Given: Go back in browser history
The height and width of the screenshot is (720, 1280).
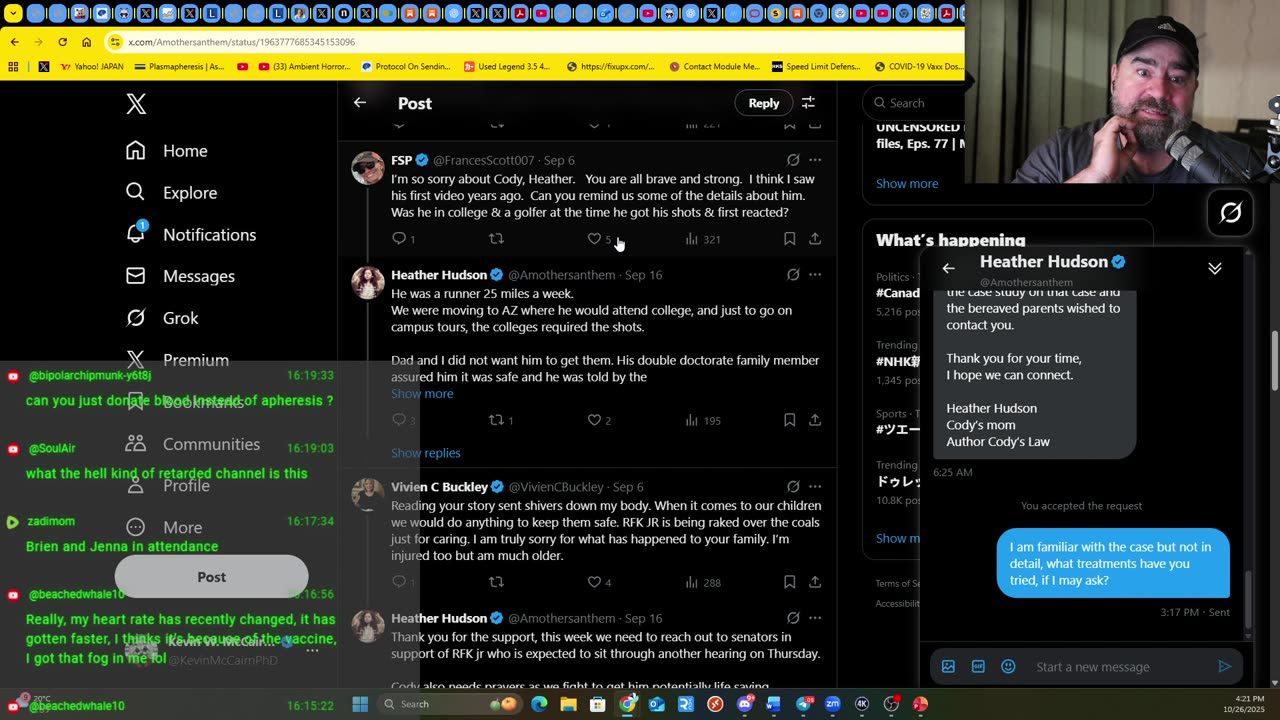Looking at the screenshot, I should coord(14,42).
